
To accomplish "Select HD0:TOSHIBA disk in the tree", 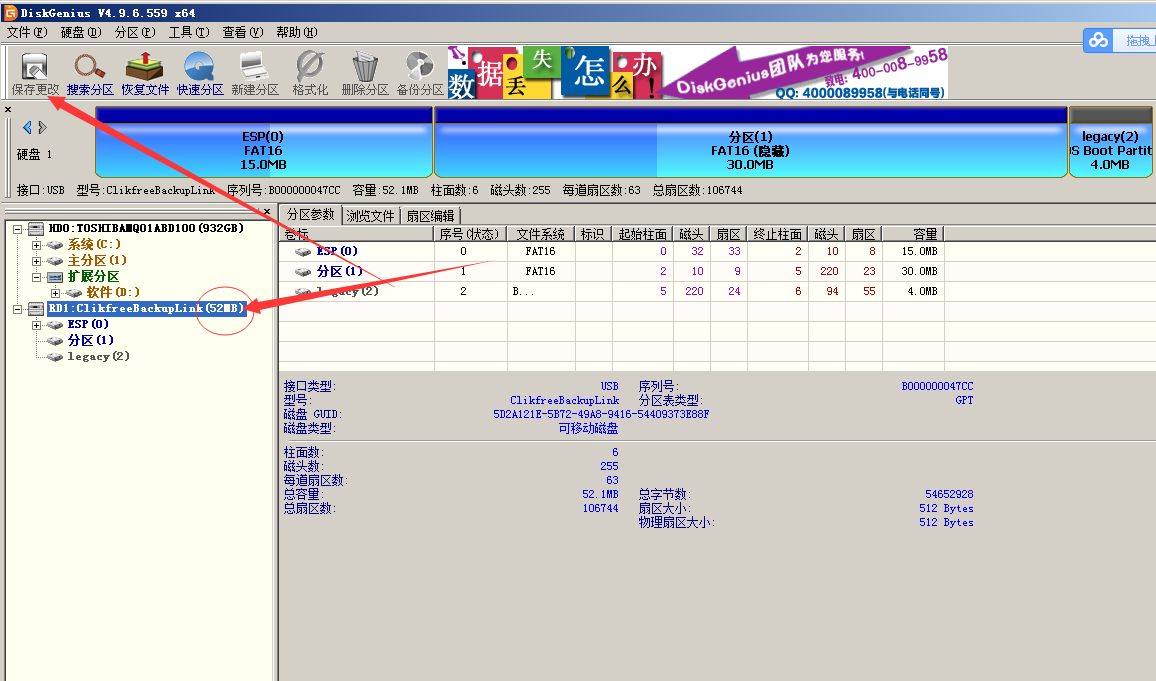I will [146, 228].
